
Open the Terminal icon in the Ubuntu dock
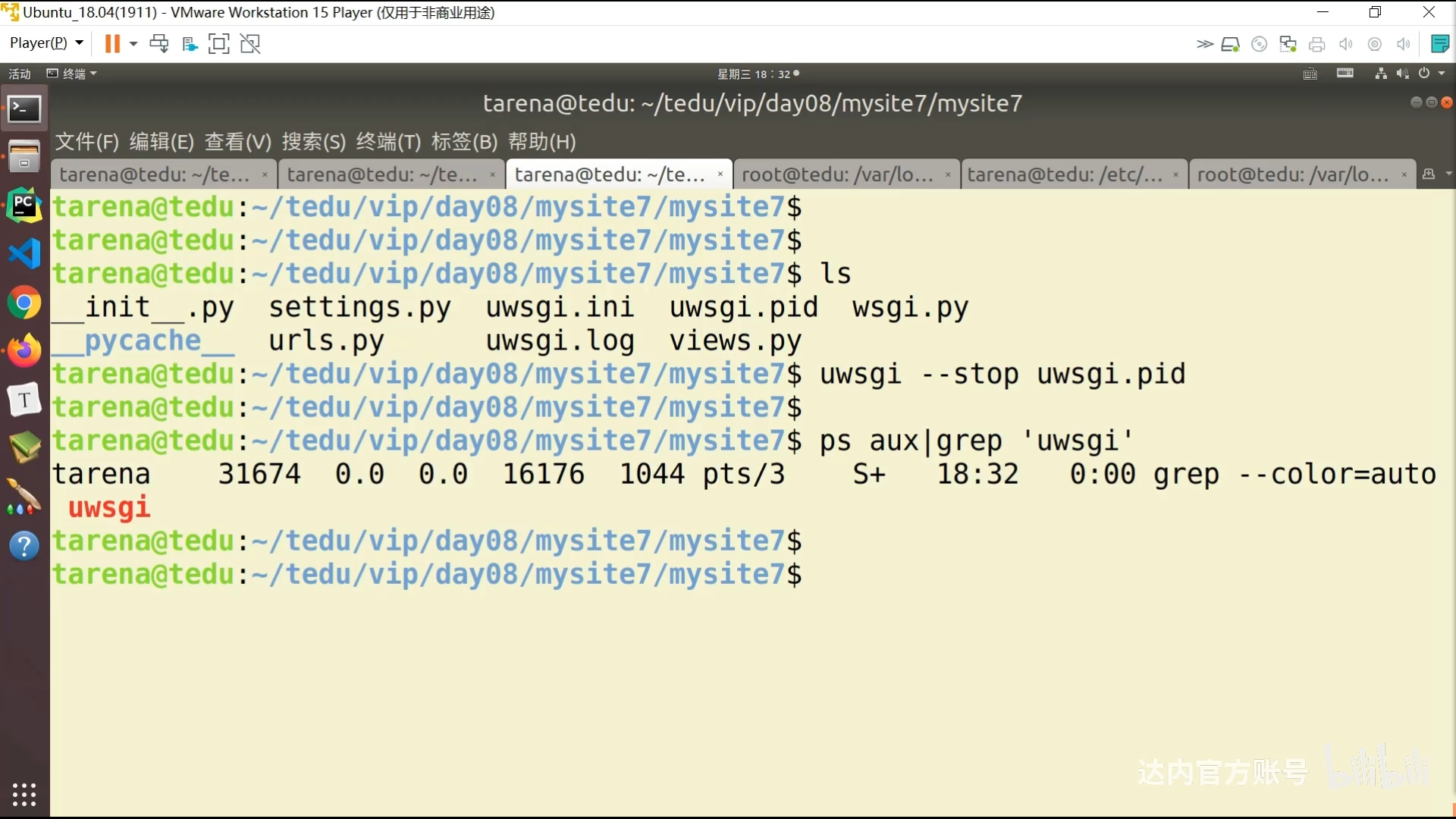pos(24,109)
